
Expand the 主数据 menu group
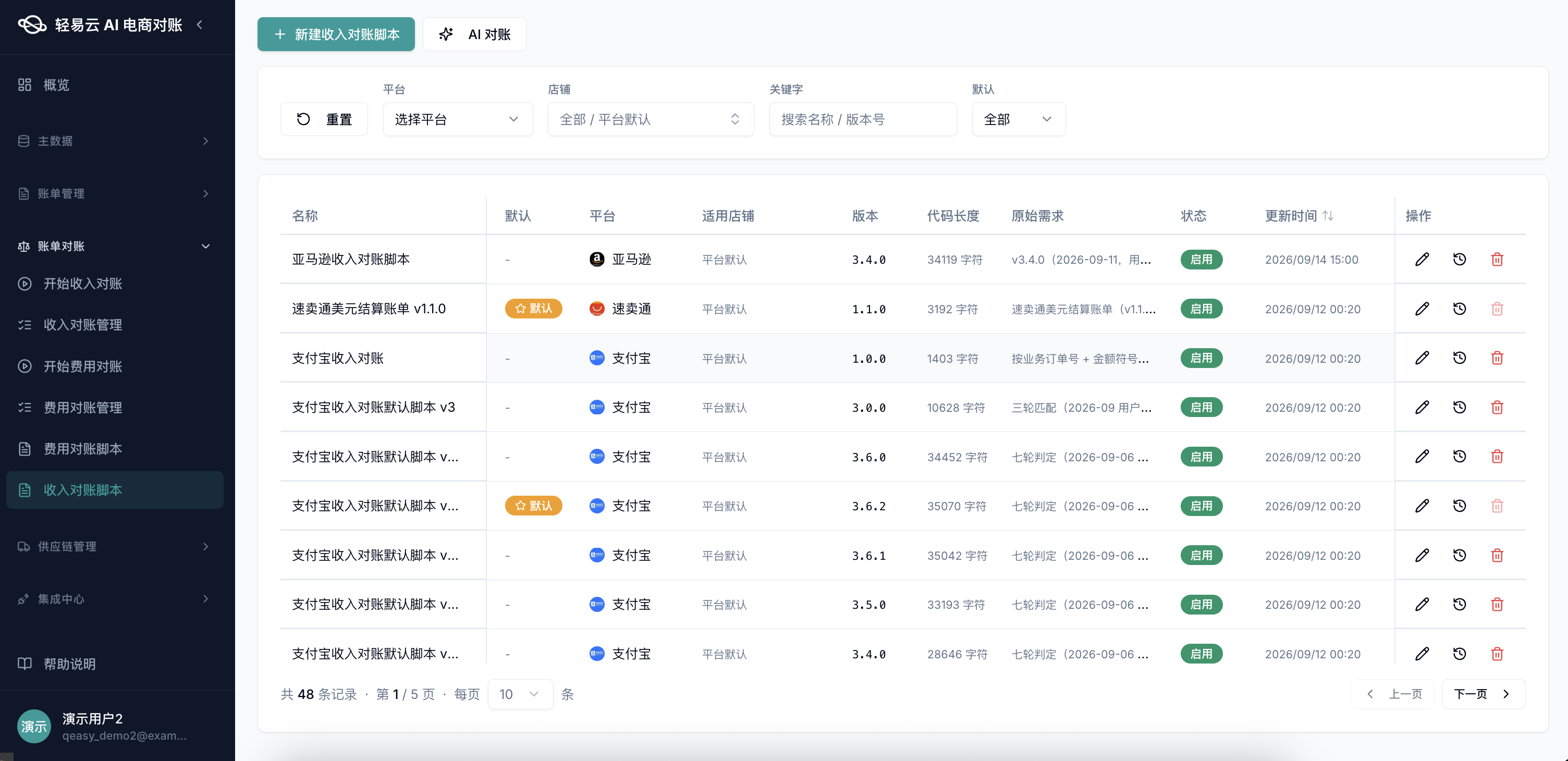(115, 141)
